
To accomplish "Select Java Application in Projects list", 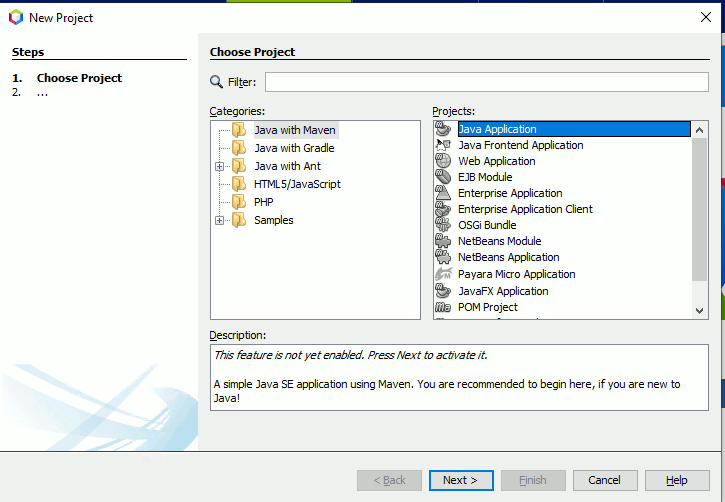I will pos(574,129).
